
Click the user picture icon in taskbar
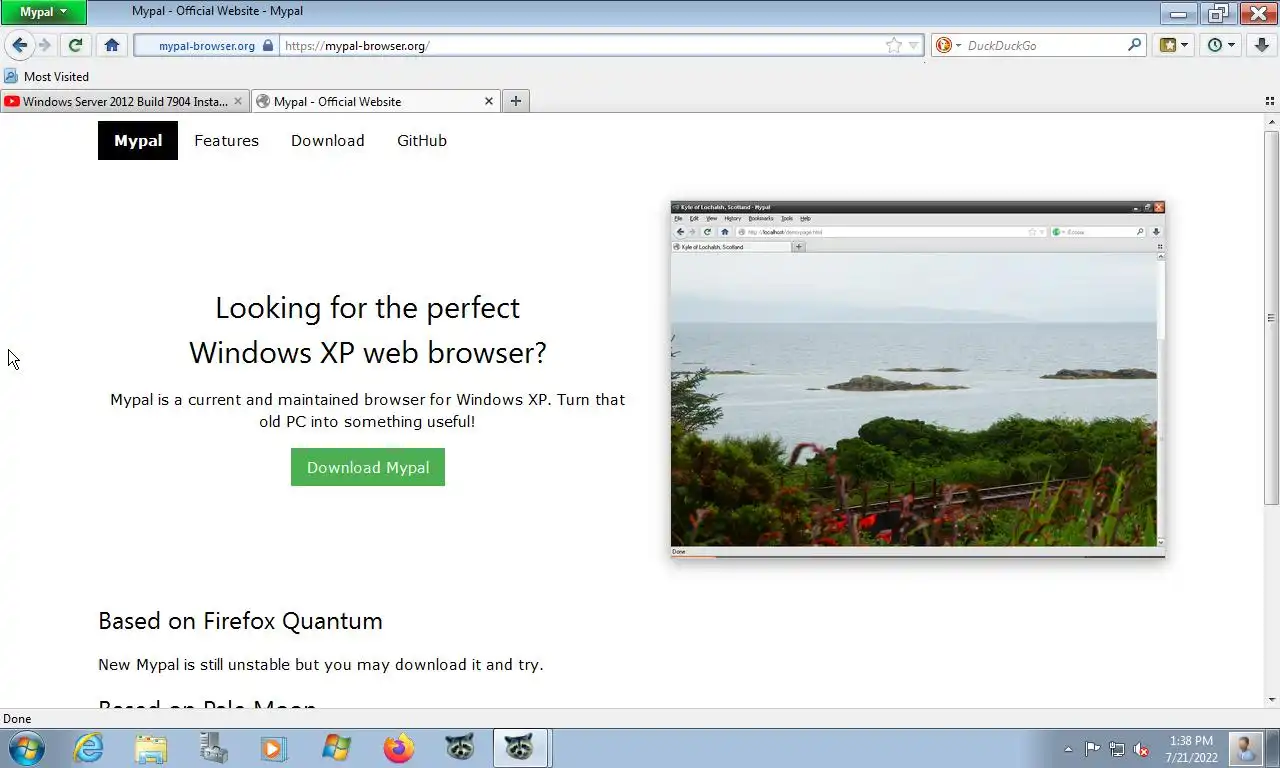click(x=1244, y=748)
